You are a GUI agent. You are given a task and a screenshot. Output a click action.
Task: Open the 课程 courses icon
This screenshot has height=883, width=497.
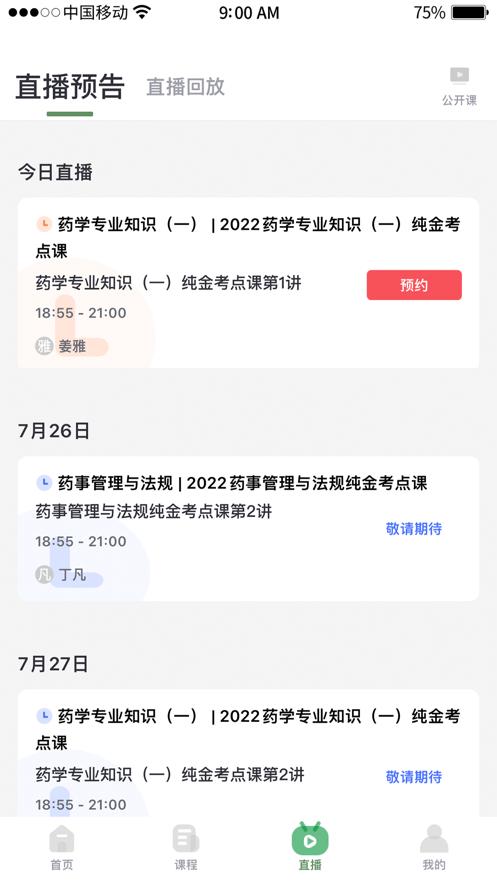(x=186, y=839)
